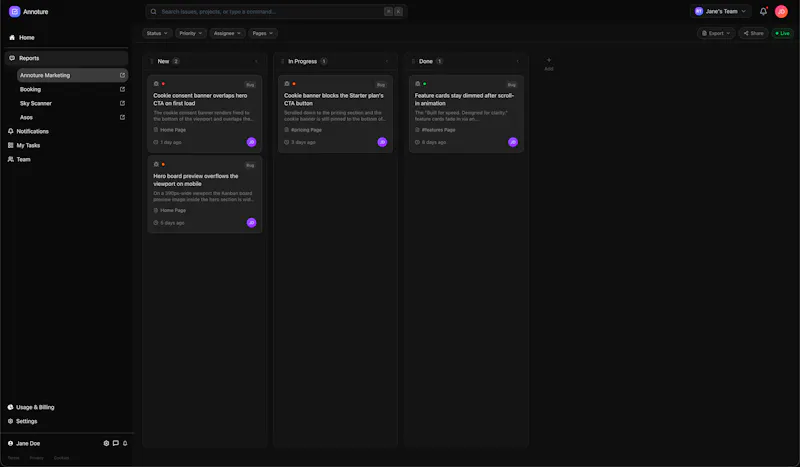800x467 pixels.
Task: Open the Jane's Team switcher dropdown
Action: click(720, 11)
